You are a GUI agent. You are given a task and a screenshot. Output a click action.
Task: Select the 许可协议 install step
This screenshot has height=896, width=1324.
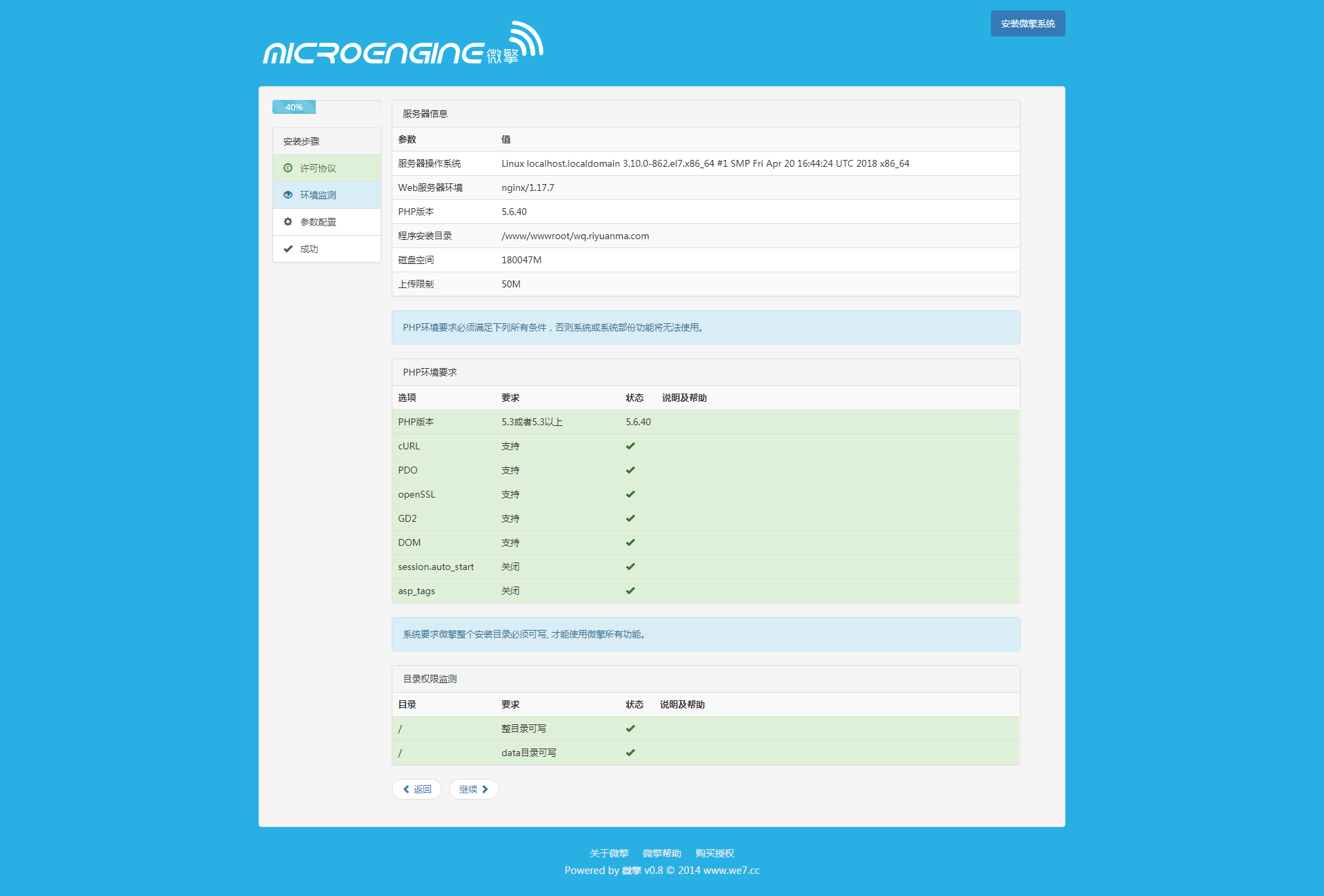318,168
